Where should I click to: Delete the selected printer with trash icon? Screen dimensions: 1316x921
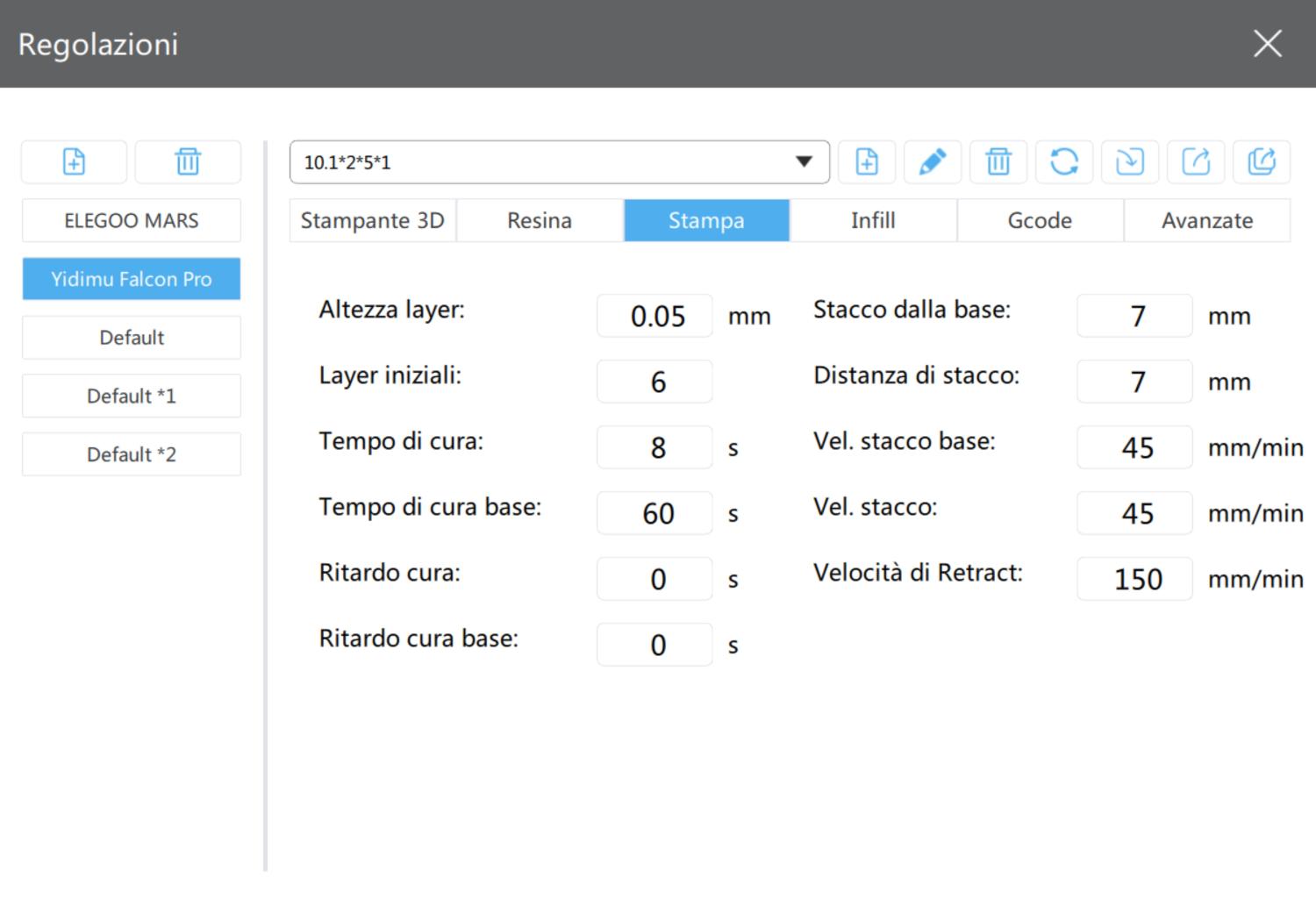[188, 162]
